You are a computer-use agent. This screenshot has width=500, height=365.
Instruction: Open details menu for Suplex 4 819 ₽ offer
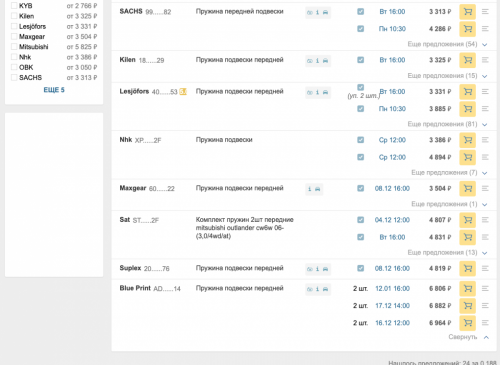tap(485, 268)
